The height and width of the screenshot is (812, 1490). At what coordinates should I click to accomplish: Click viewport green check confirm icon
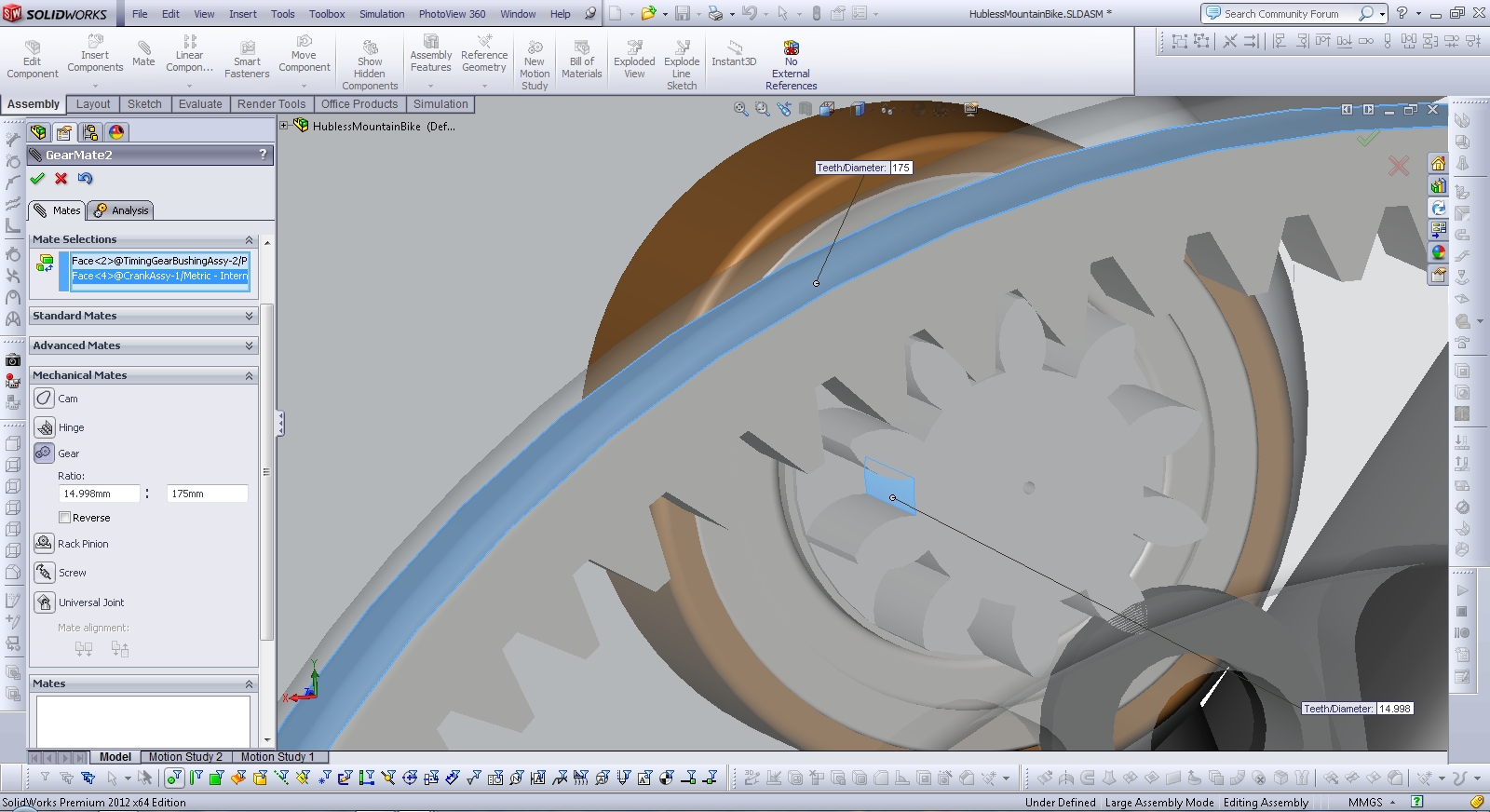1367,138
